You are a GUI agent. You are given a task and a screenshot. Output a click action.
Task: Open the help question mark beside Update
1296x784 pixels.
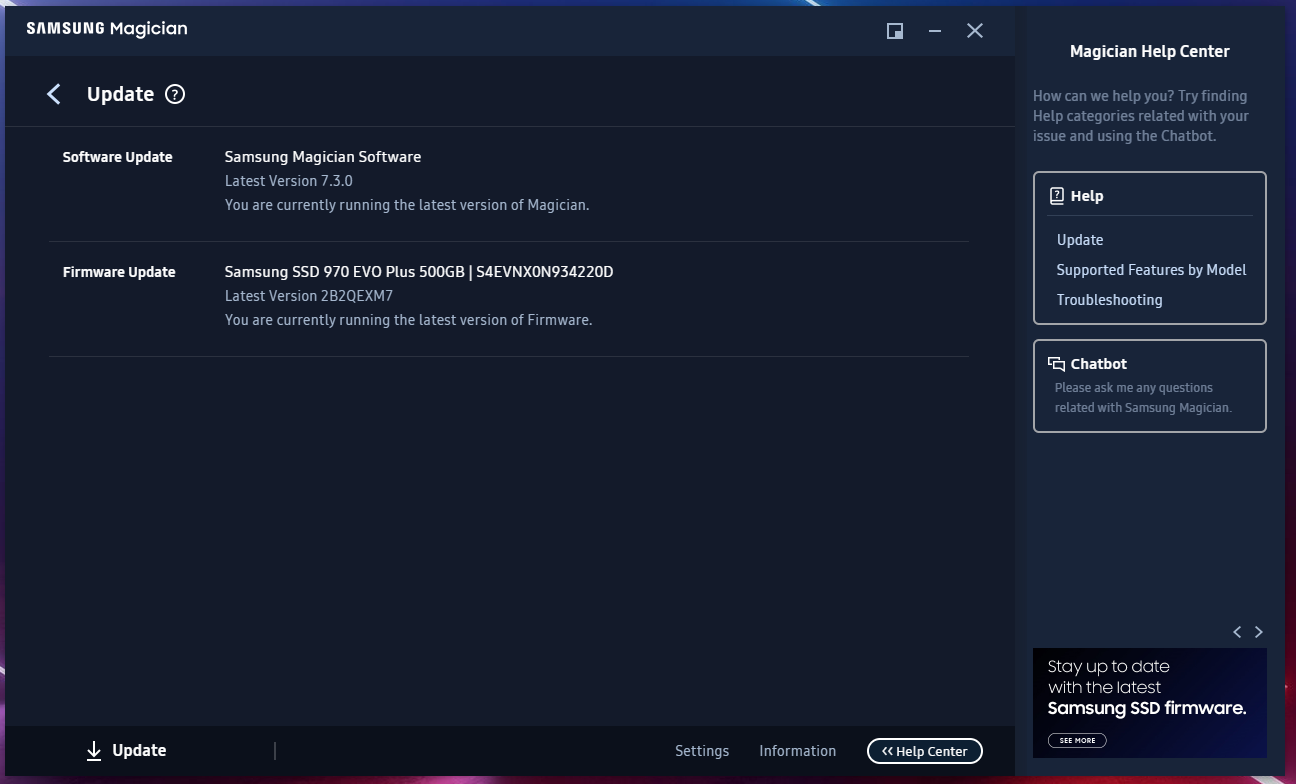(x=175, y=94)
